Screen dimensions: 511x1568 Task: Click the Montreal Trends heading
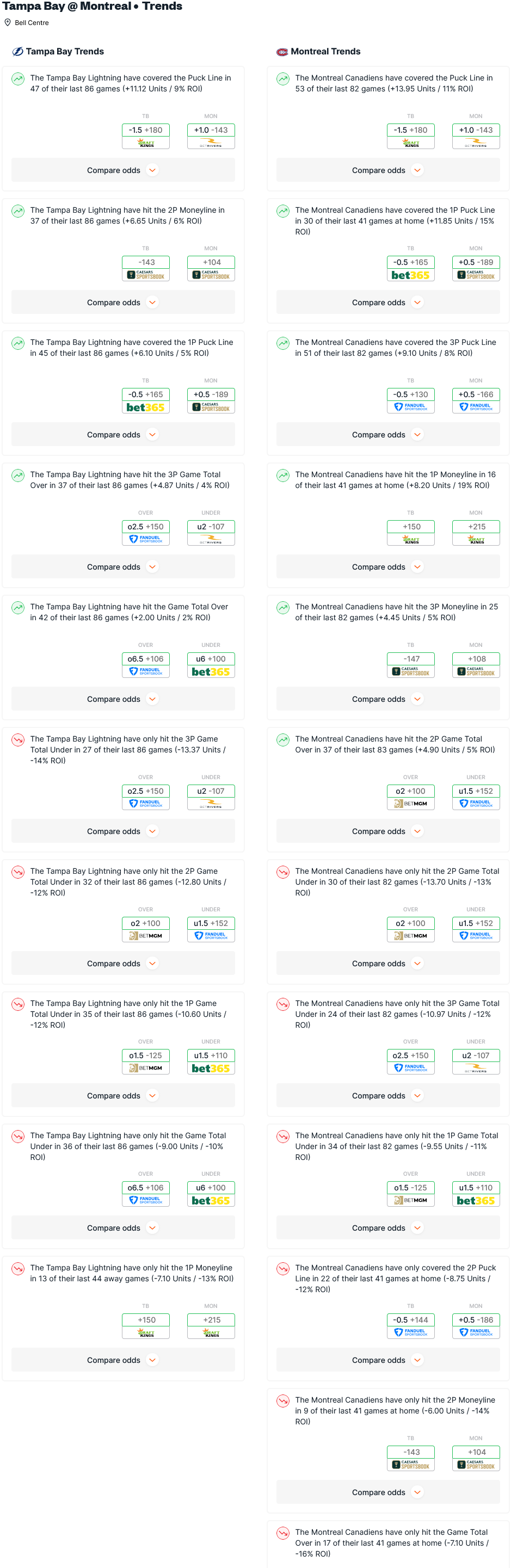tap(325, 52)
